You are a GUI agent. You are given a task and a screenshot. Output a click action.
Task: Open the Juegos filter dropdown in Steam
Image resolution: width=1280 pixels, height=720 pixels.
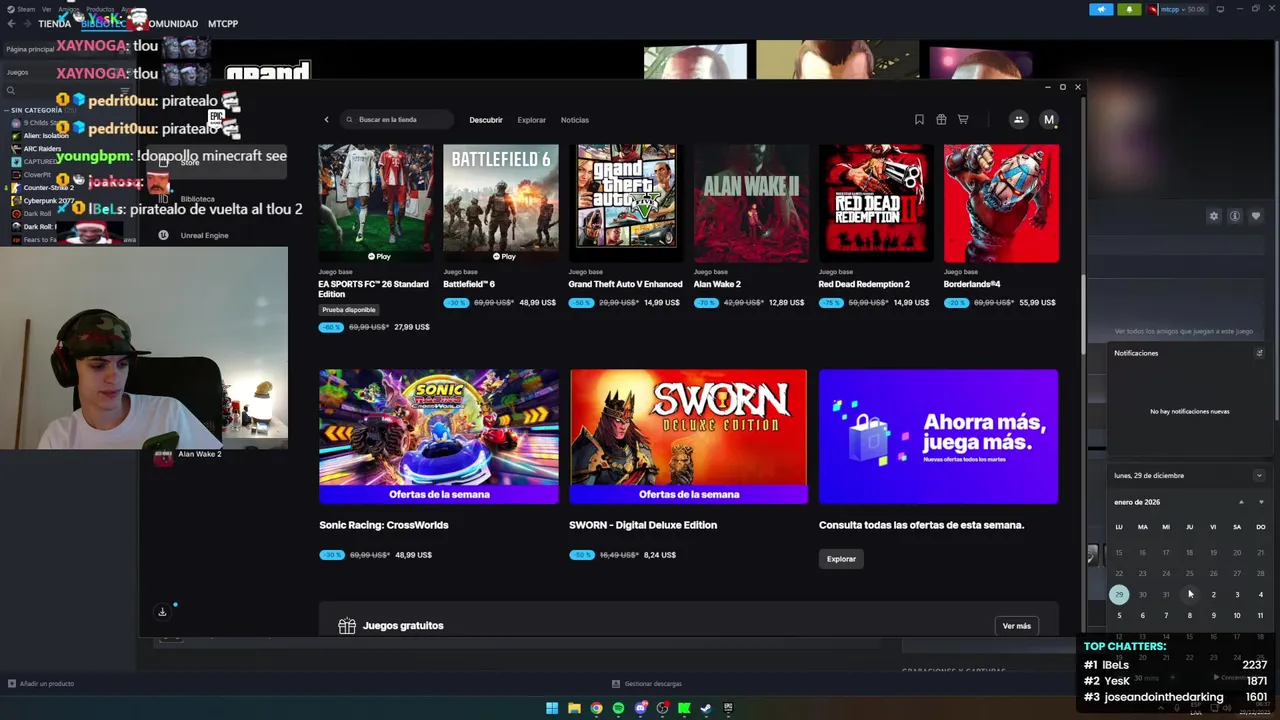[68, 72]
